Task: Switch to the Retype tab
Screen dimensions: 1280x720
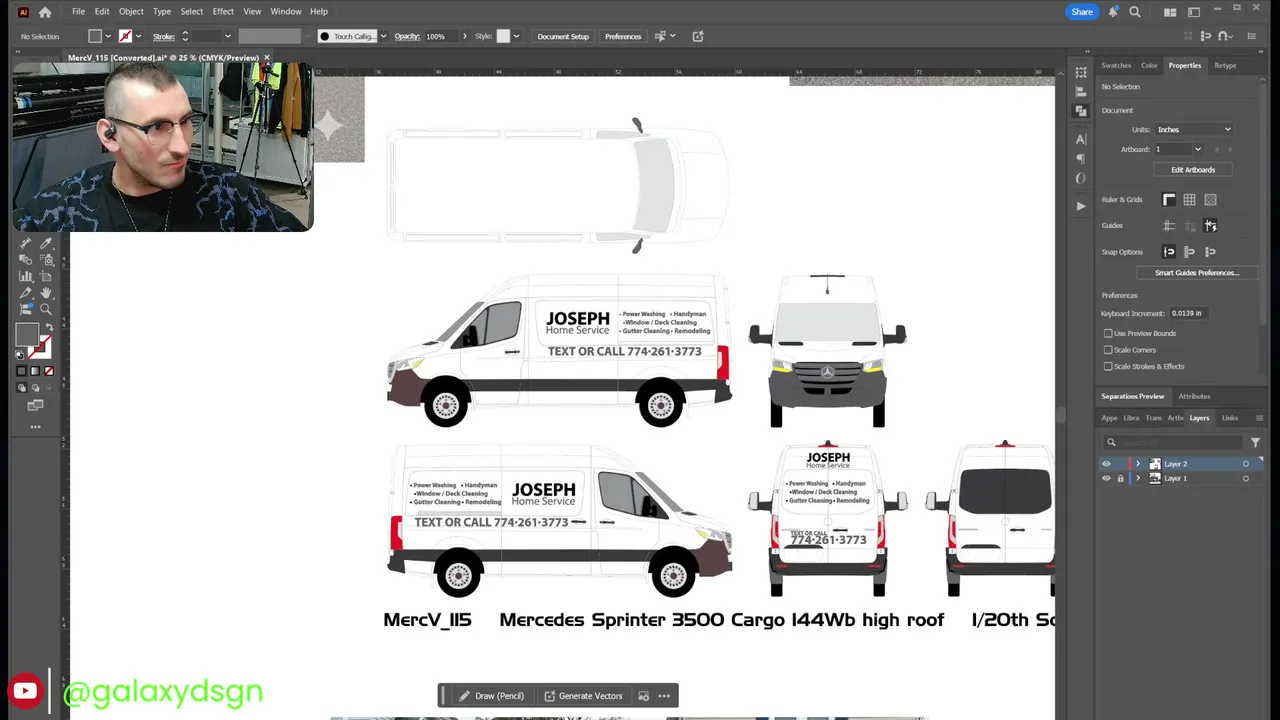Action: [1225, 66]
